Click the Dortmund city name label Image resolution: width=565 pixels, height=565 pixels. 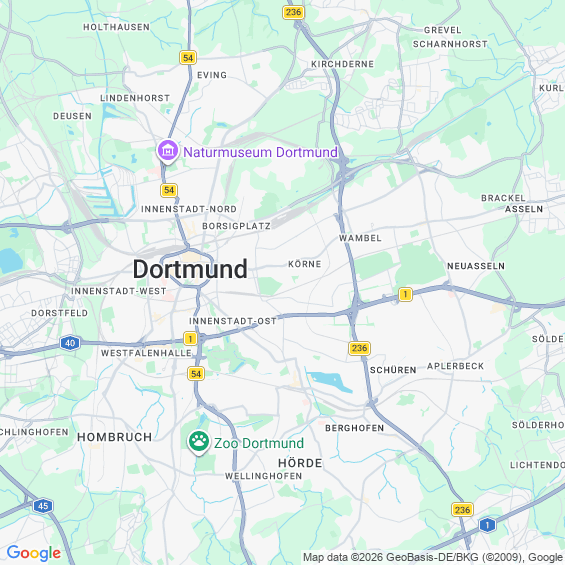pyautogui.click(x=190, y=269)
